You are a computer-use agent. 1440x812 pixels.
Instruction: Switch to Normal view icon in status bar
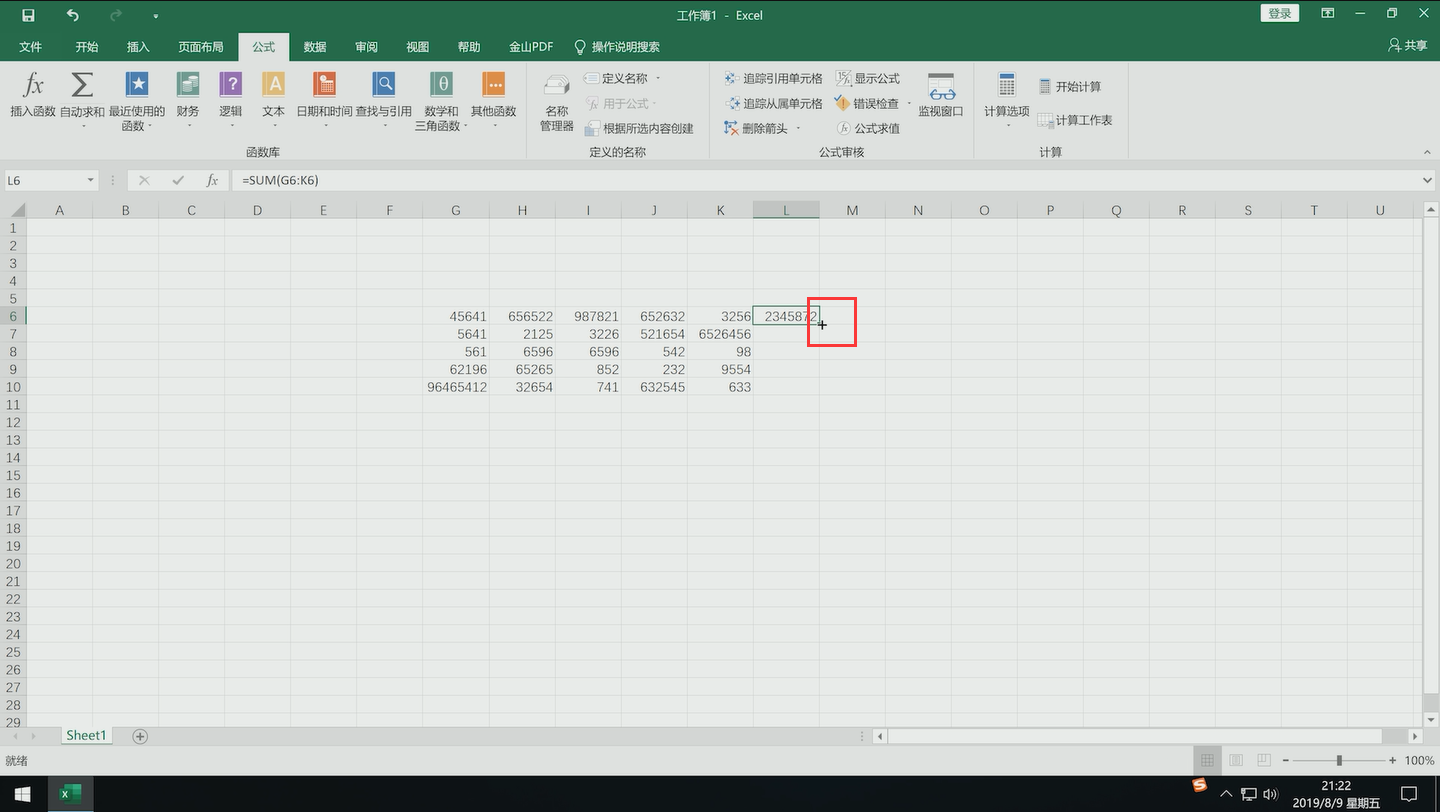(1207, 761)
